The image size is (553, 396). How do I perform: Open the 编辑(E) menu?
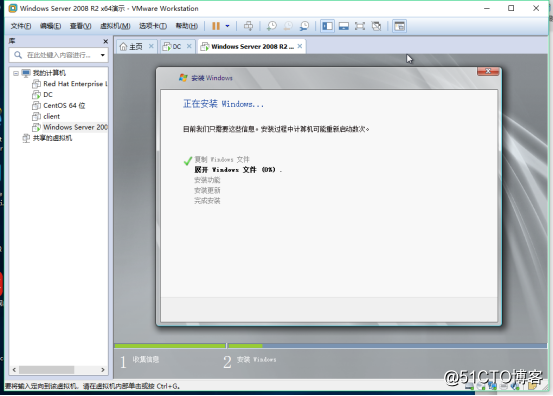pos(50,26)
